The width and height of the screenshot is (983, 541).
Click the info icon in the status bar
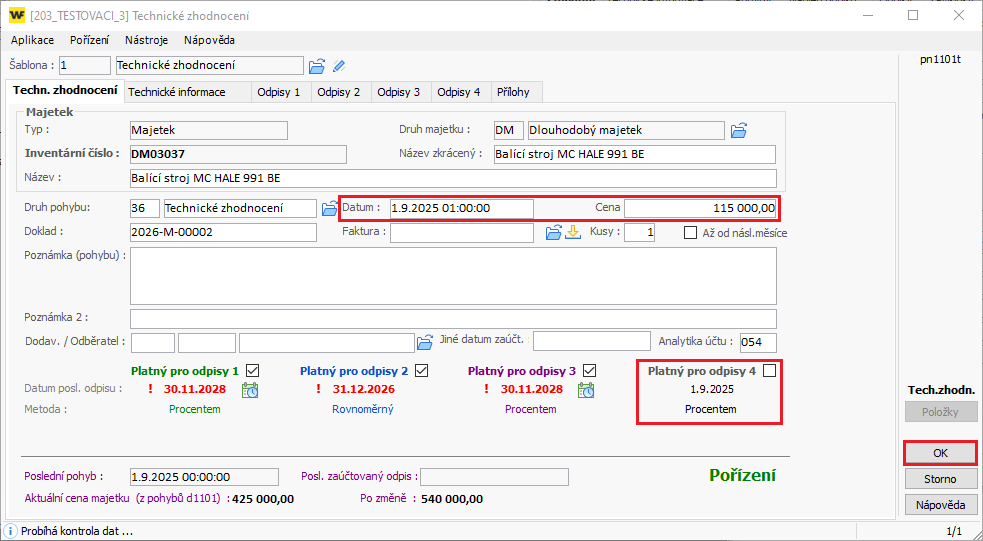(10, 531)
